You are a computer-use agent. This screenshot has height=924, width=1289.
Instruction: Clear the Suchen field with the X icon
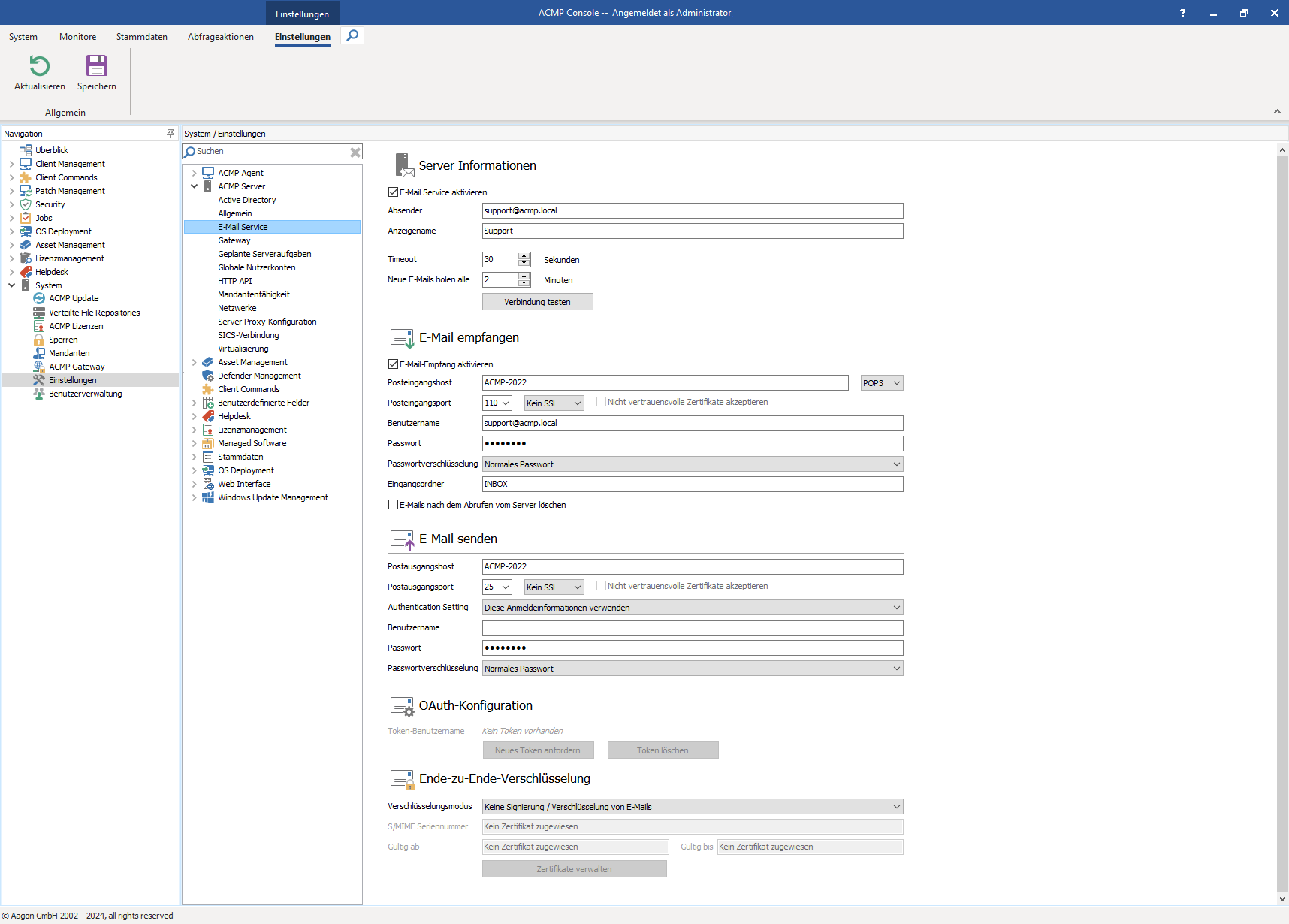(355, 151)
